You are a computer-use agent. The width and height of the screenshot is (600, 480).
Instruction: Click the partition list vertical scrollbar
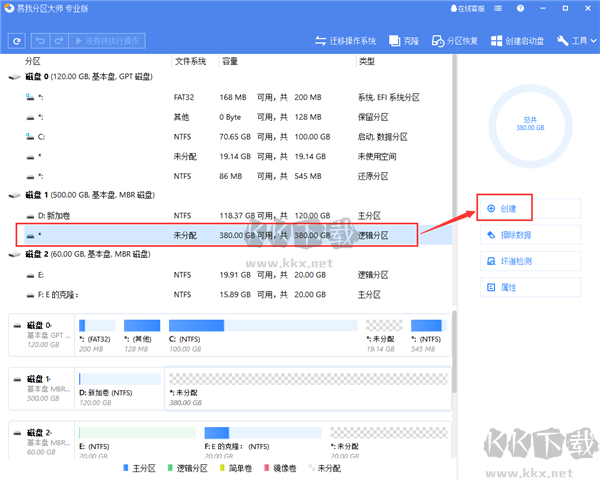pos(454,180)
